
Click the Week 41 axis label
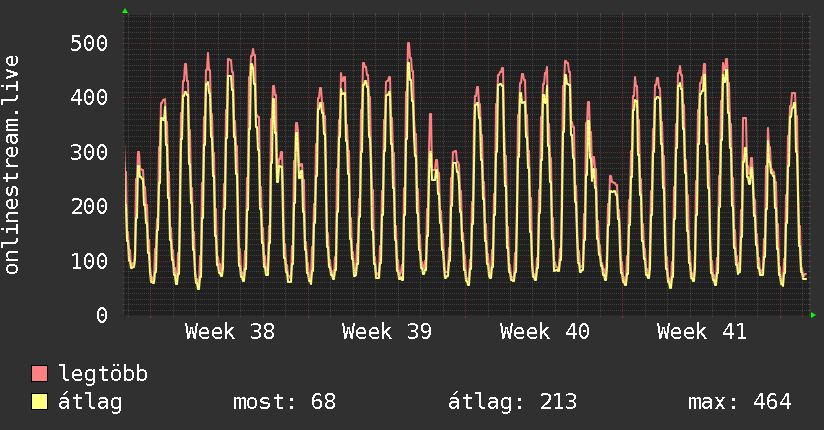click(x=702, y=332)
